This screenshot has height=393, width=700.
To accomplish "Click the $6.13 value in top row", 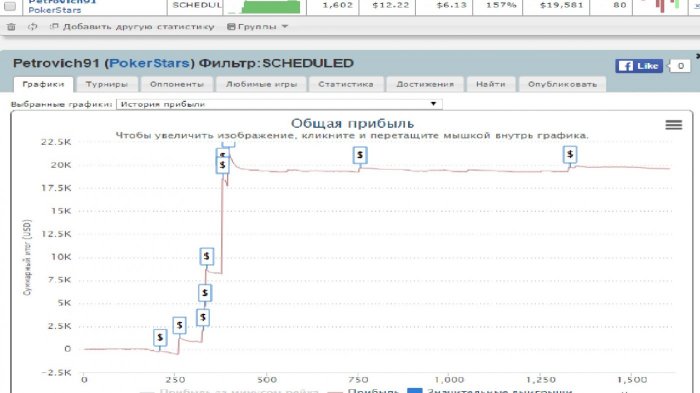I will (451, 5).
